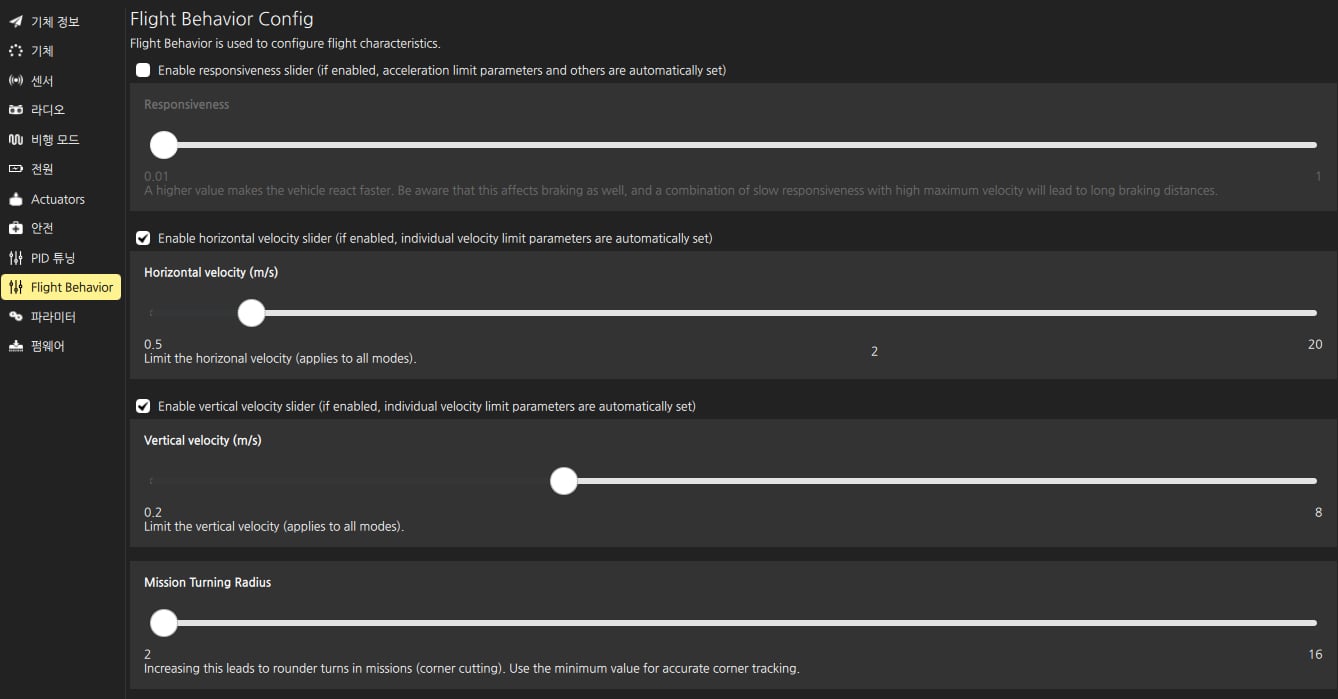Click the 안전 medical kit icon
This screenshot has width=1338, height=699.
point(15,228)
